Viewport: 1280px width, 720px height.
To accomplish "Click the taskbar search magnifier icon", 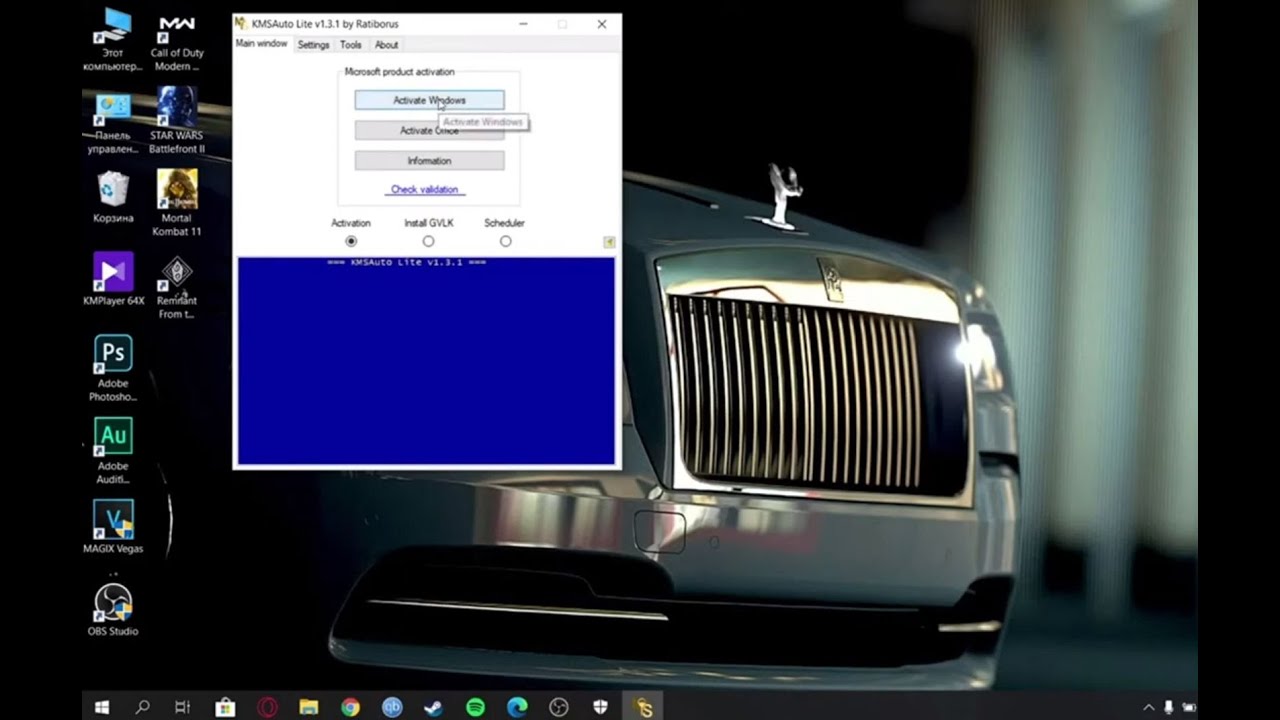I will coord(142,707).
